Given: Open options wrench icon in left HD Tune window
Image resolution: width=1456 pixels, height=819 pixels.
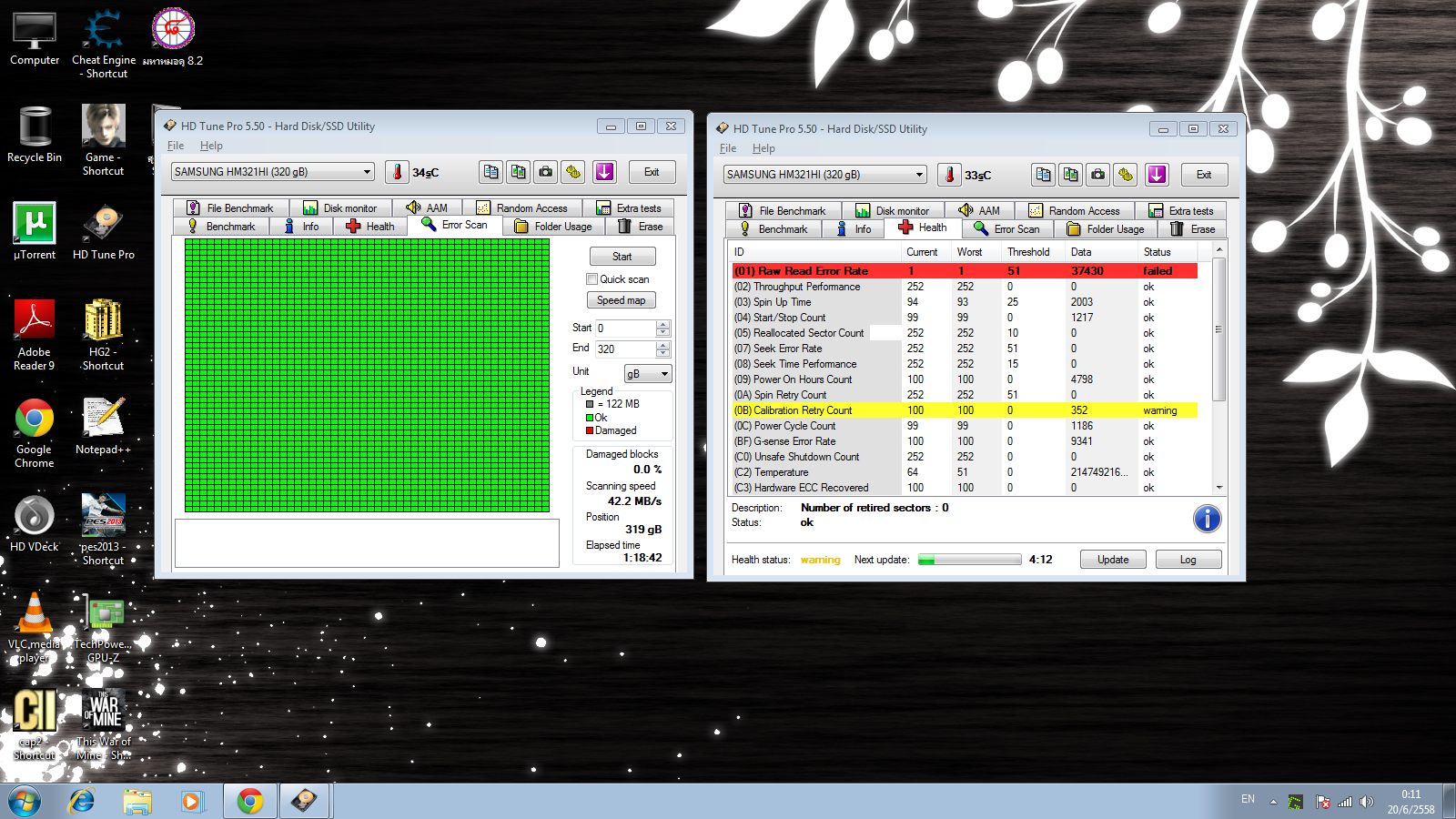Looking at the screenshot, I should pos(572,172).
